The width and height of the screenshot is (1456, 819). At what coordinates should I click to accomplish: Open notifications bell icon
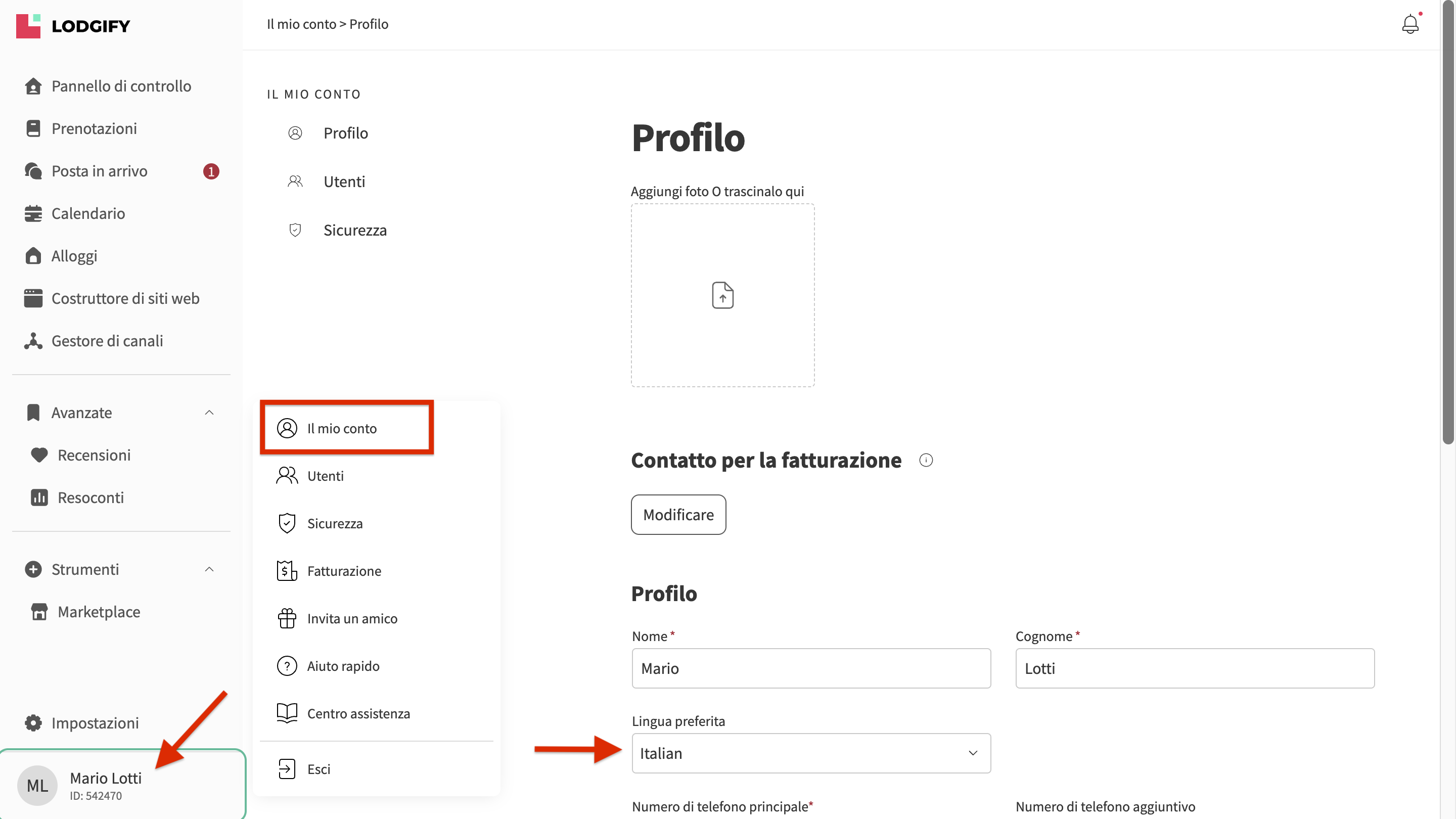(x=1409, y=24)
